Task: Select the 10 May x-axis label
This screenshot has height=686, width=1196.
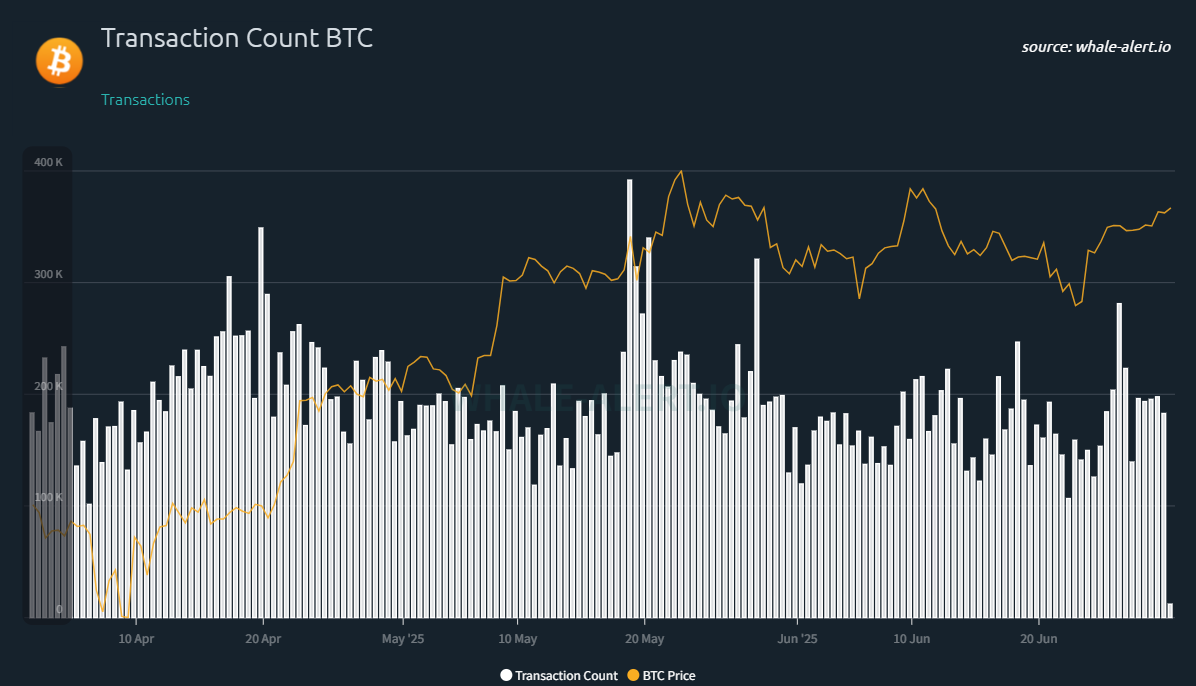Action: (x=518, y=638)
